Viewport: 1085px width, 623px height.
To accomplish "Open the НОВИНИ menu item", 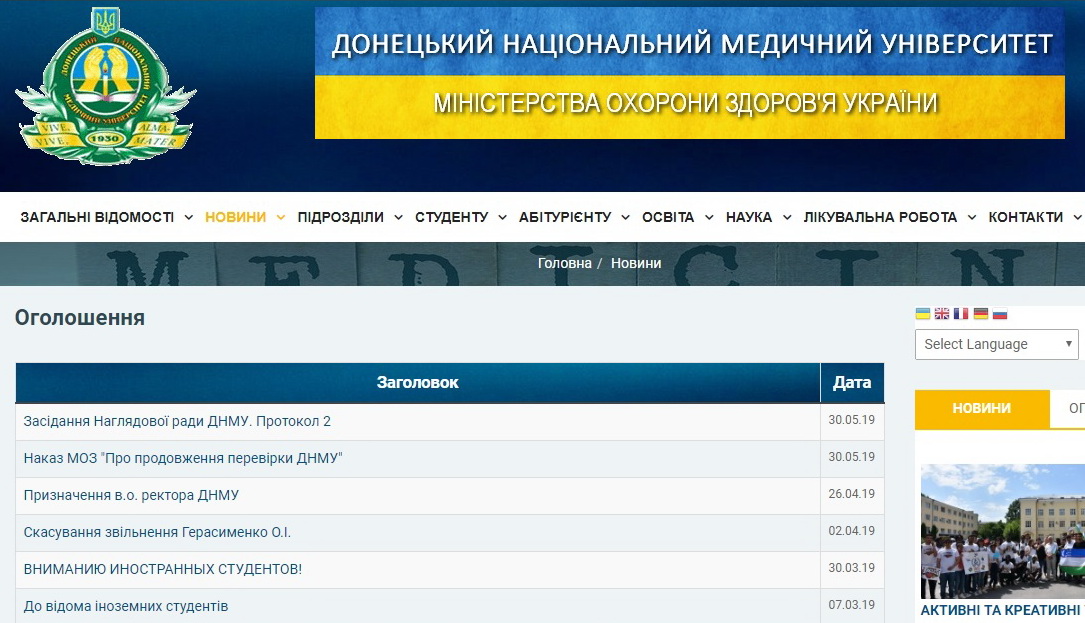I will 235,217.
